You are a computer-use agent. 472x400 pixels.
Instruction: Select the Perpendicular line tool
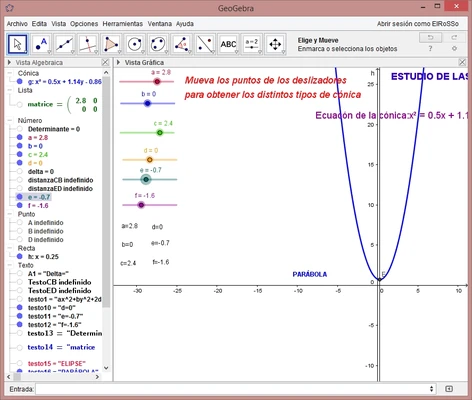(x=88, y=44)
